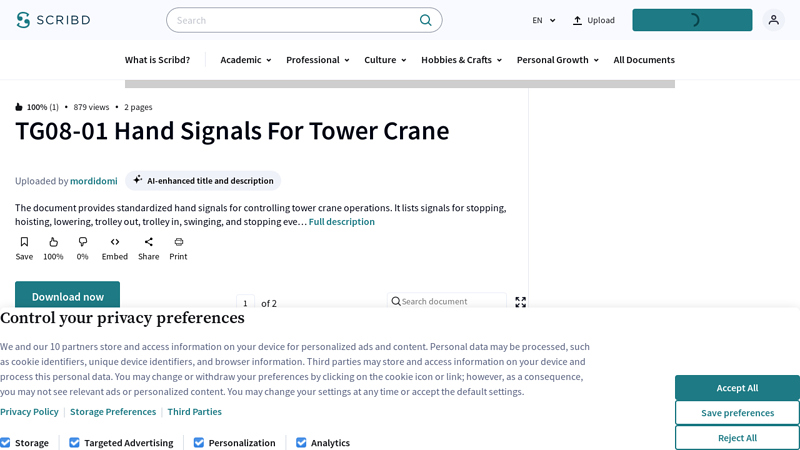
Task: Click the loading teal header button
Action: pyautogui.click(x=692, y=20)
